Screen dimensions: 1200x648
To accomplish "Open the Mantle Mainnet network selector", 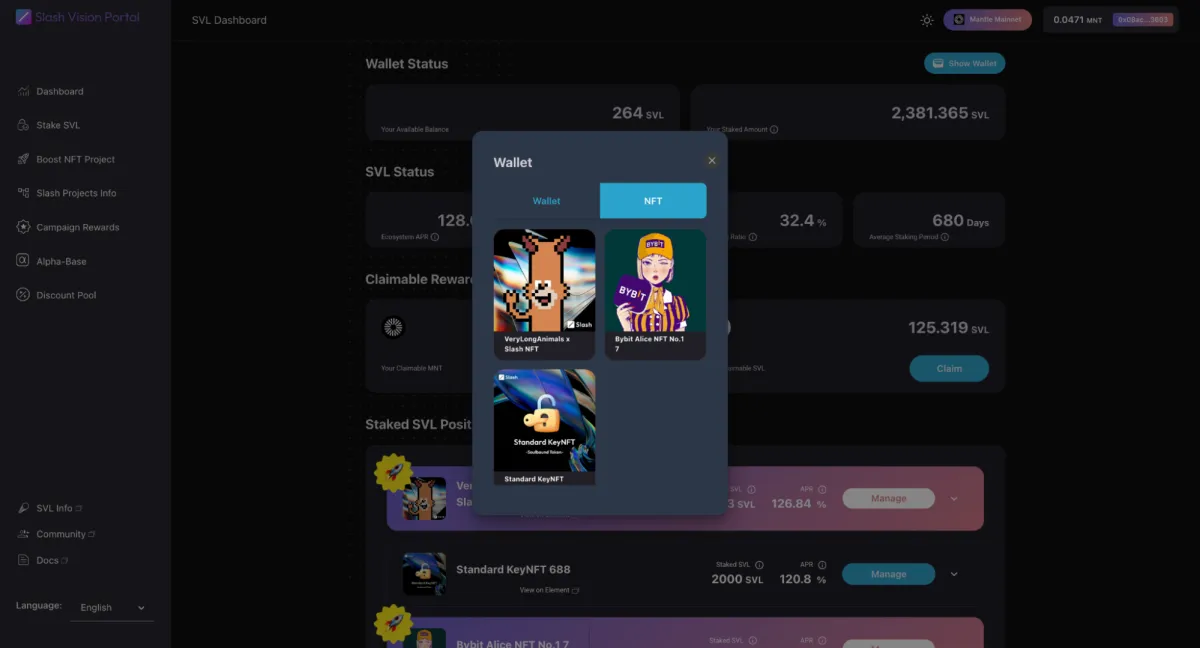I will (x=987, y=20).
